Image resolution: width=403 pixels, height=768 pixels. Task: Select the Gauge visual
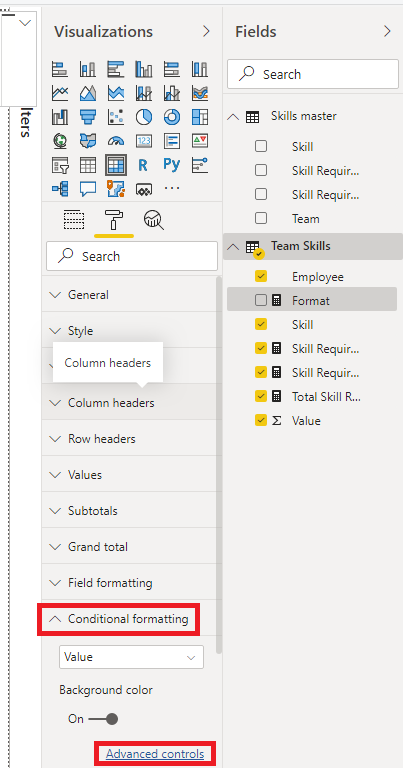(x=116, y=141)
